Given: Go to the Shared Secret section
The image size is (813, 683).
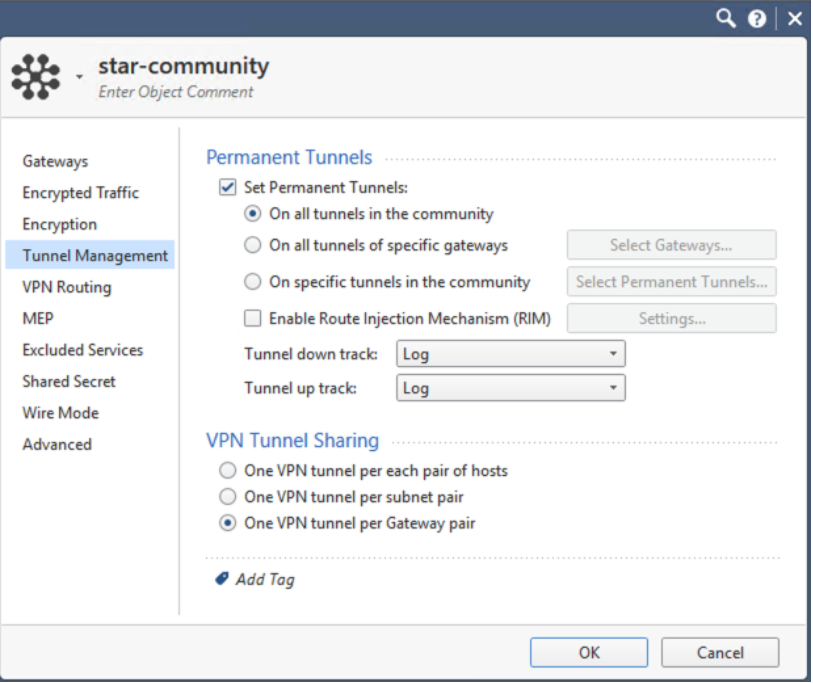Looking at the screenshot, I should coord(69,381).
